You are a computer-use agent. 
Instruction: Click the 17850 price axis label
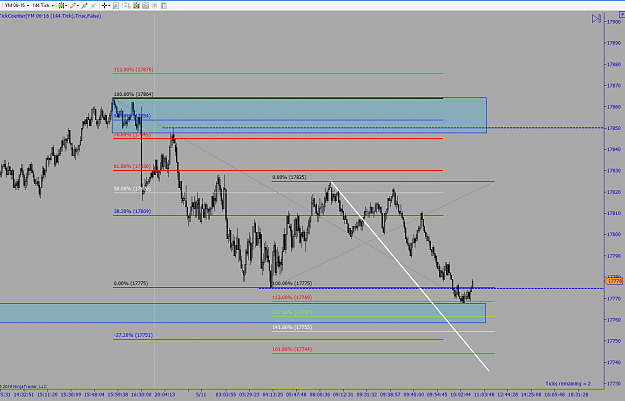pos(614,128)
